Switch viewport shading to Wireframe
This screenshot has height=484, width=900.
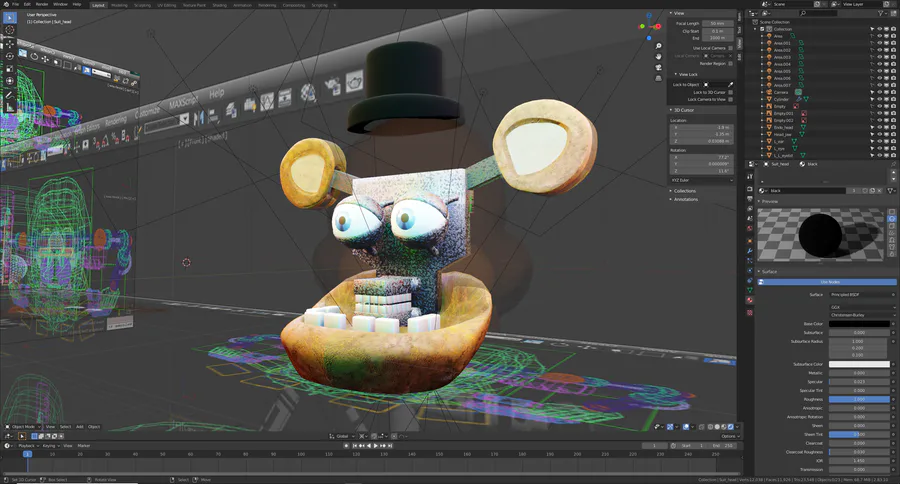[711, 427]
